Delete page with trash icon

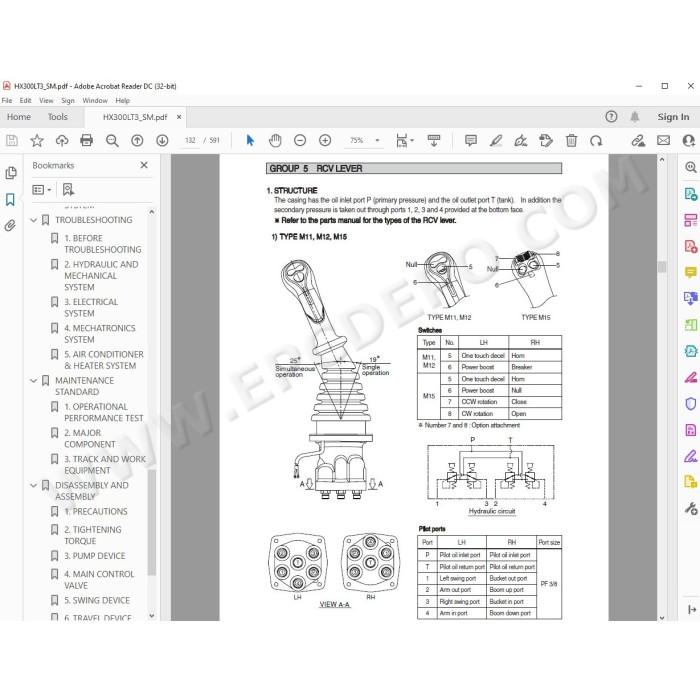571,141
